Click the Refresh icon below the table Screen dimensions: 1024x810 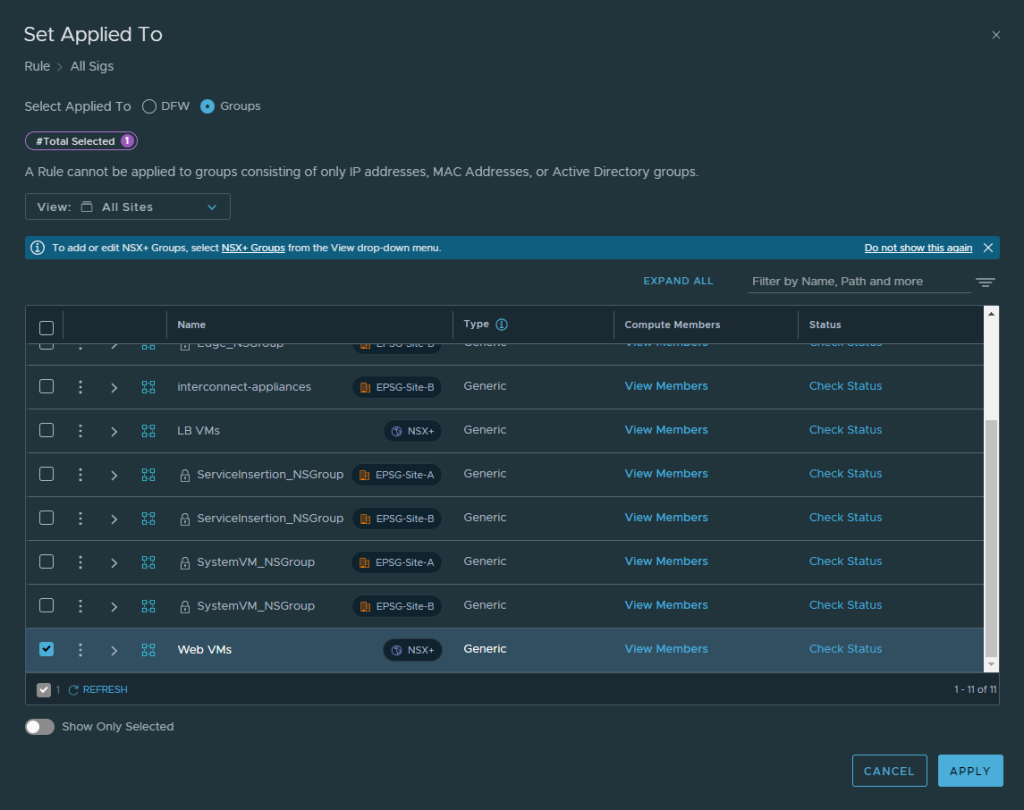[73, 690]
